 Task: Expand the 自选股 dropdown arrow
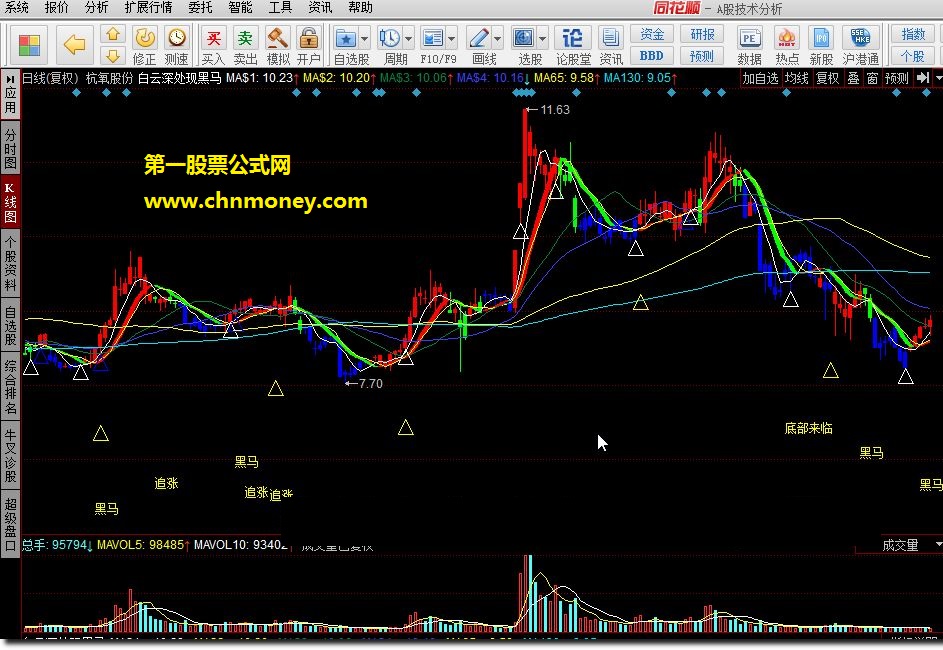point(364,39)
